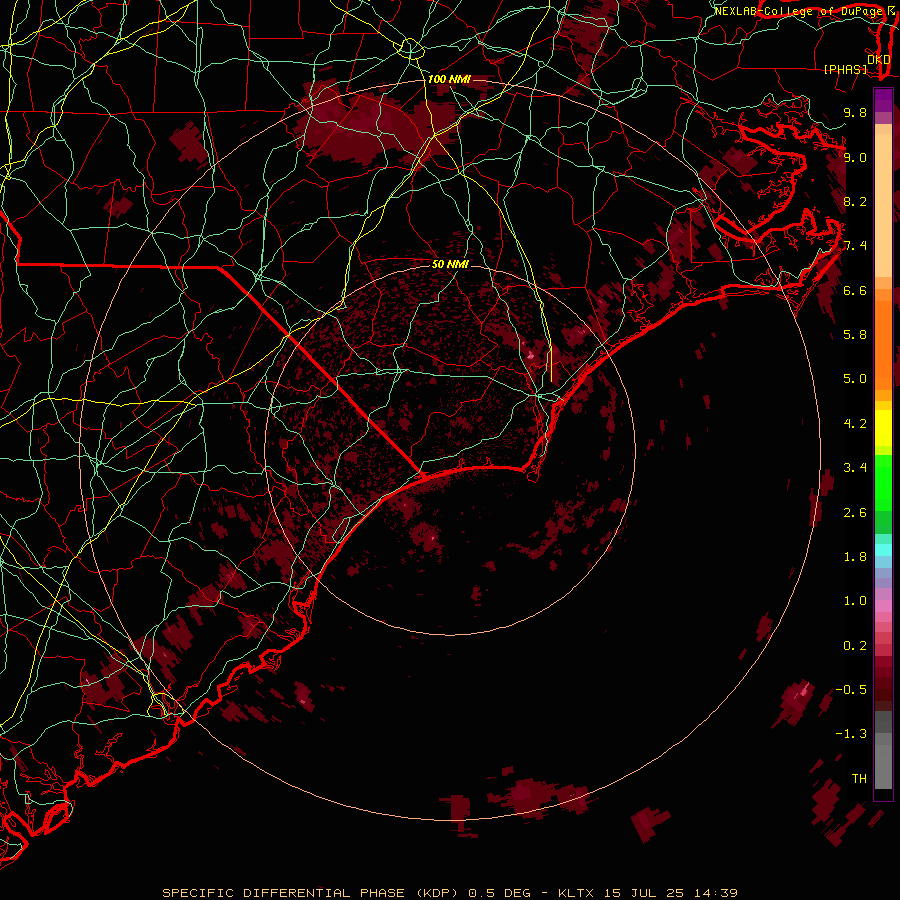The height and width of the screenshot is (900, 900).
Task: Click the yellow segment of the color bar
Action: (x=883, y=428)
